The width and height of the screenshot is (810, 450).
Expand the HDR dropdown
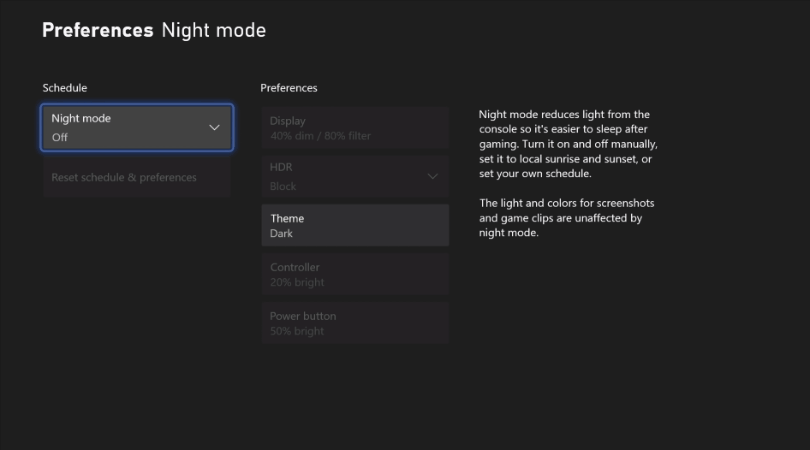coord(355,176)
